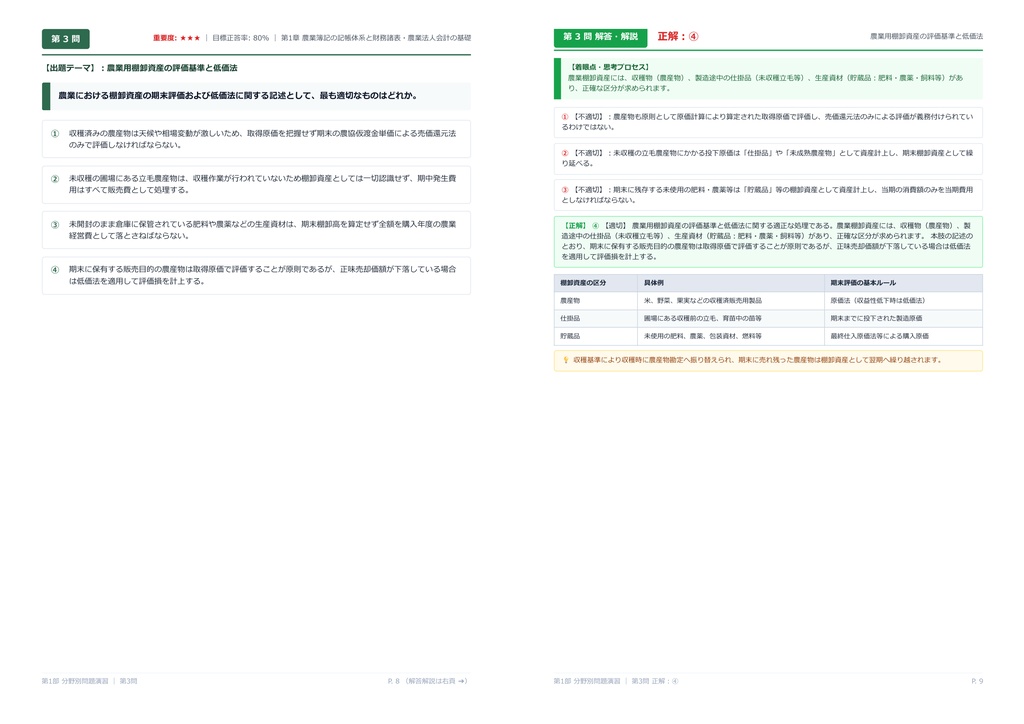
Task: Click the '【適切】' label in the answer box
Action: click(615, 226)
